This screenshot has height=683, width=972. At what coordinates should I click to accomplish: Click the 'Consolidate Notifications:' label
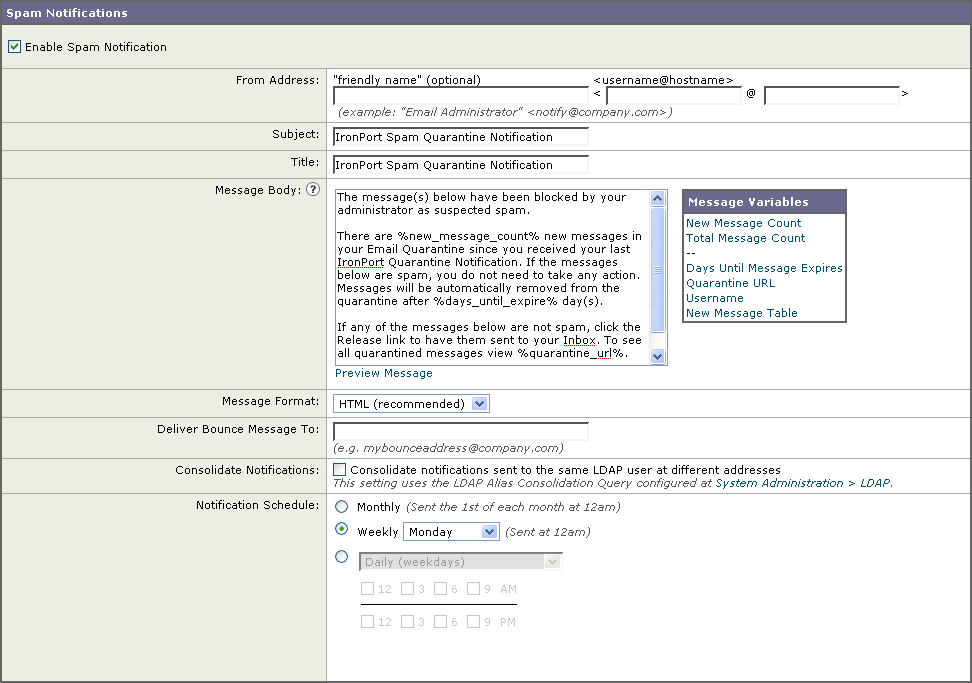[247, 470]
